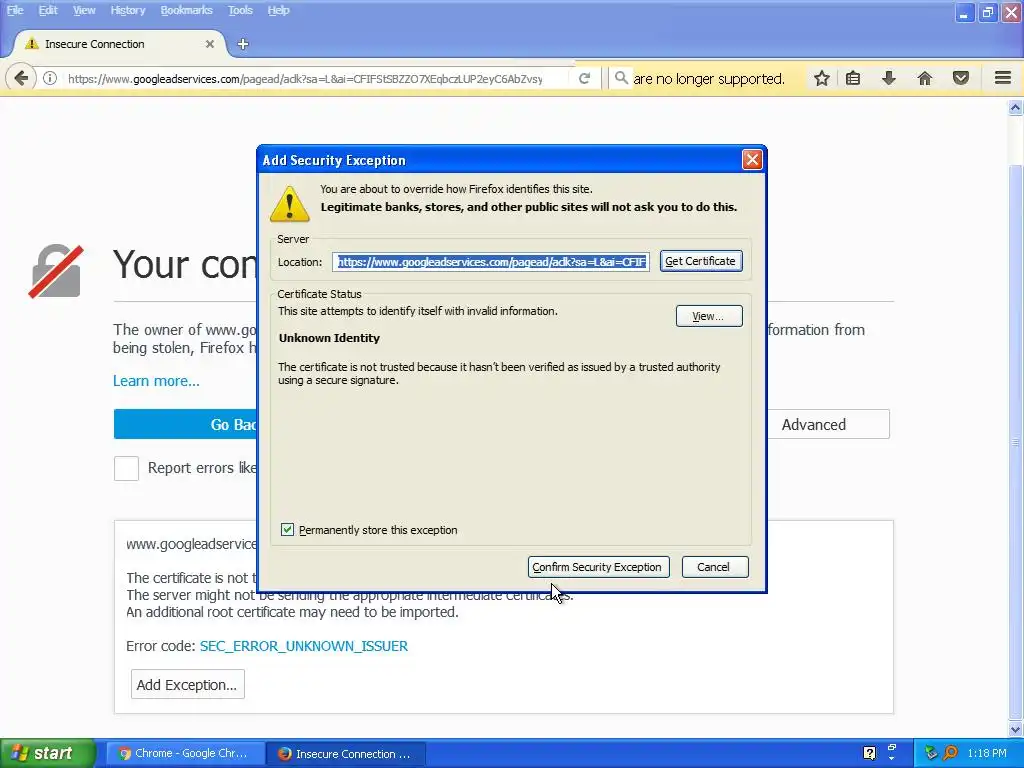This screenshot has width=1024, height=768.
Task: Open site identity info icon
Action: coord(50,78)
